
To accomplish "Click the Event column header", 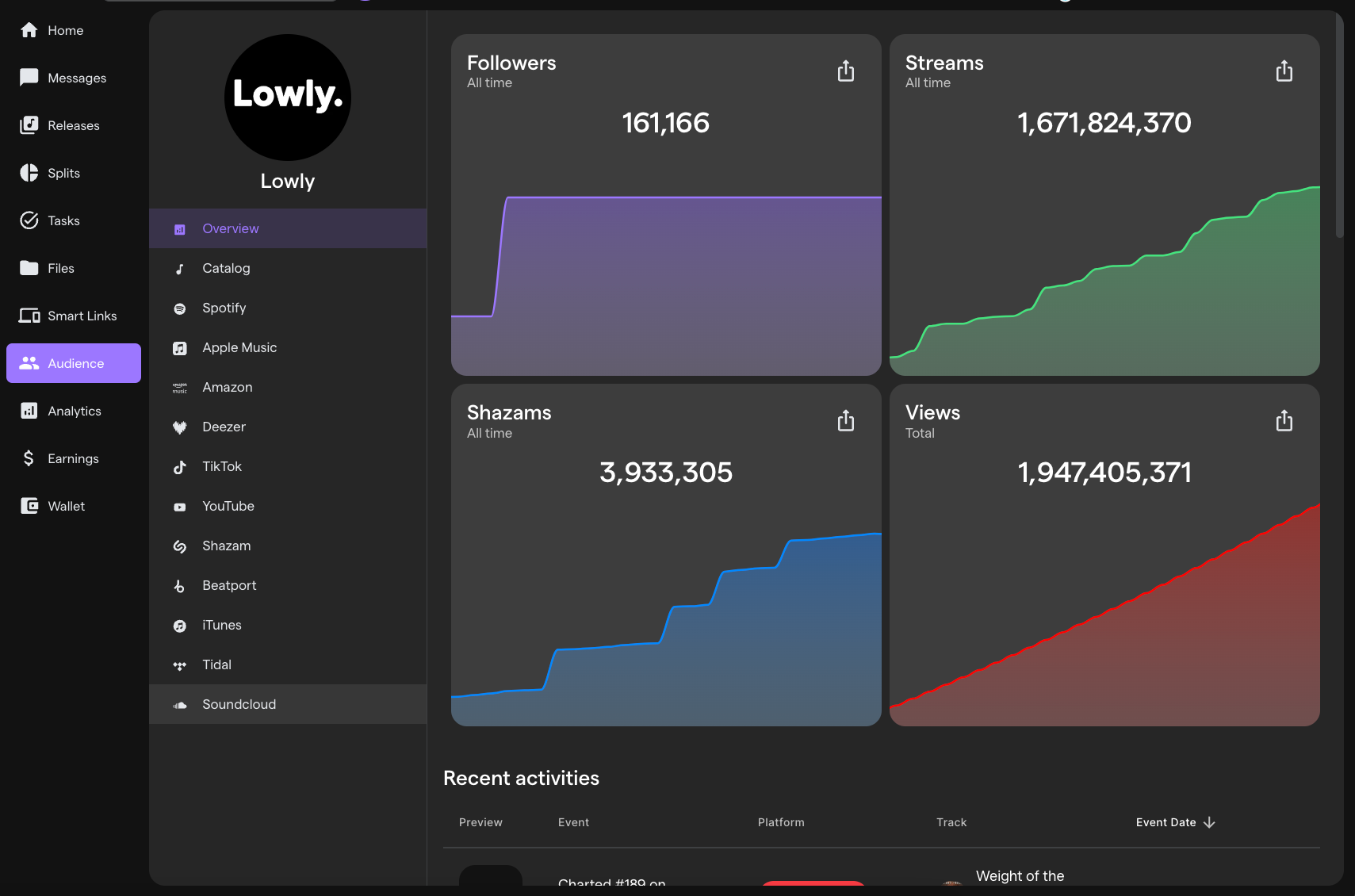I will [x=573, y=822].
